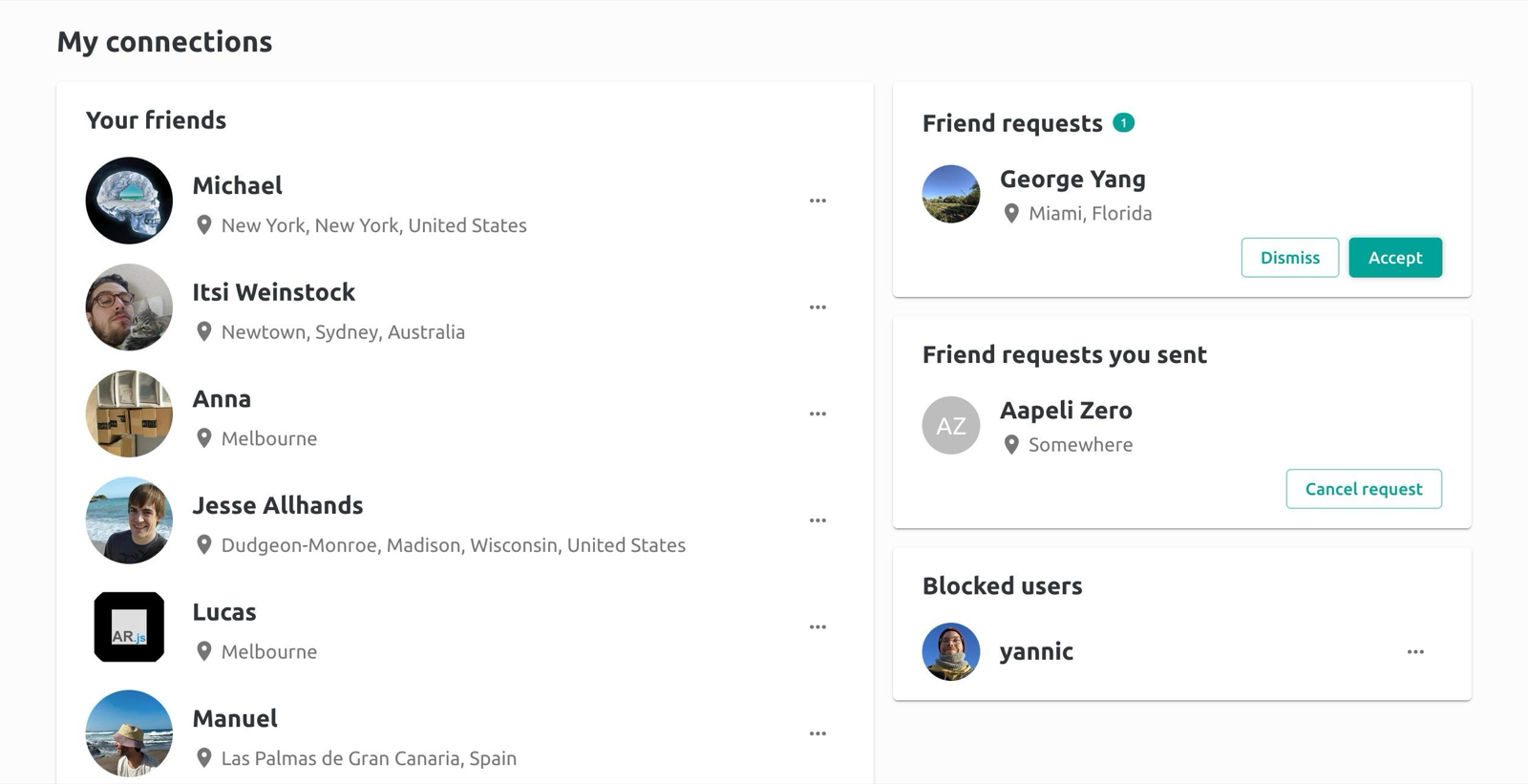Open the options menu for Michael

(817, 201)
